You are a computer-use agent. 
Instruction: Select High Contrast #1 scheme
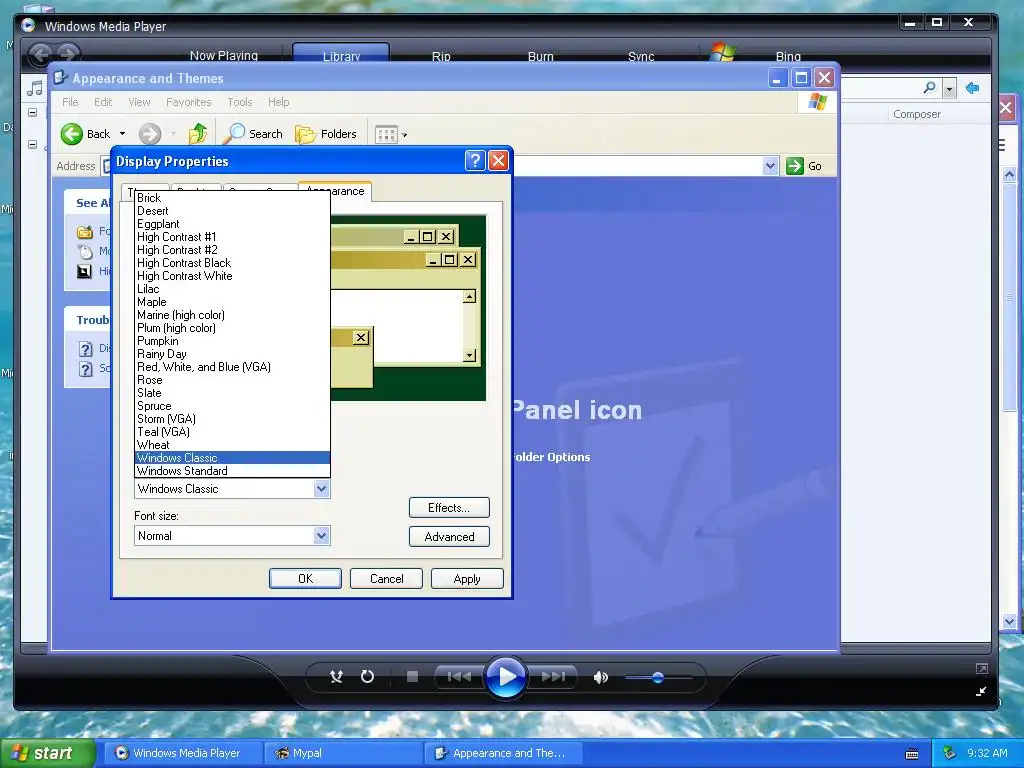tap(232, 237)
